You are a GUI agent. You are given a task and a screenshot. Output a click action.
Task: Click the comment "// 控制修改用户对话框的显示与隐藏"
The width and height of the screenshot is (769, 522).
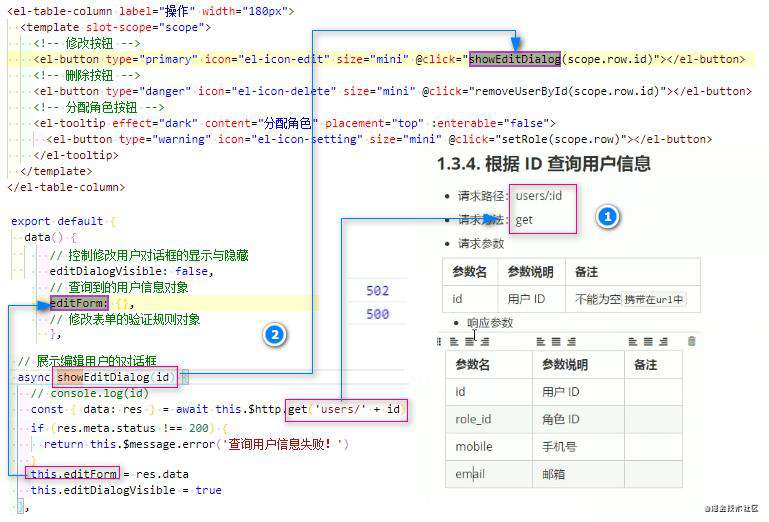coord(149,255)
